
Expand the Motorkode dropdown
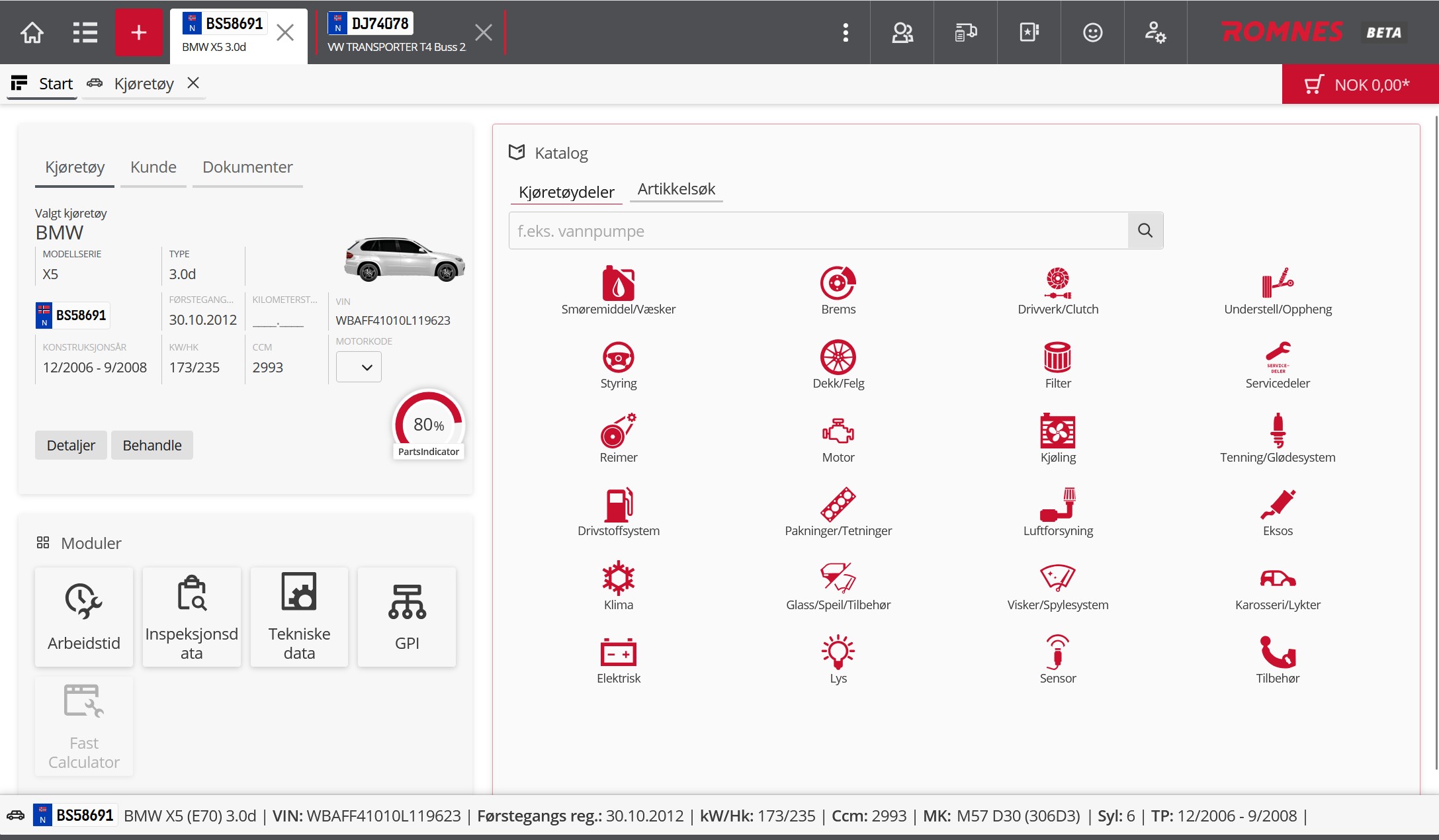[359, 367]
